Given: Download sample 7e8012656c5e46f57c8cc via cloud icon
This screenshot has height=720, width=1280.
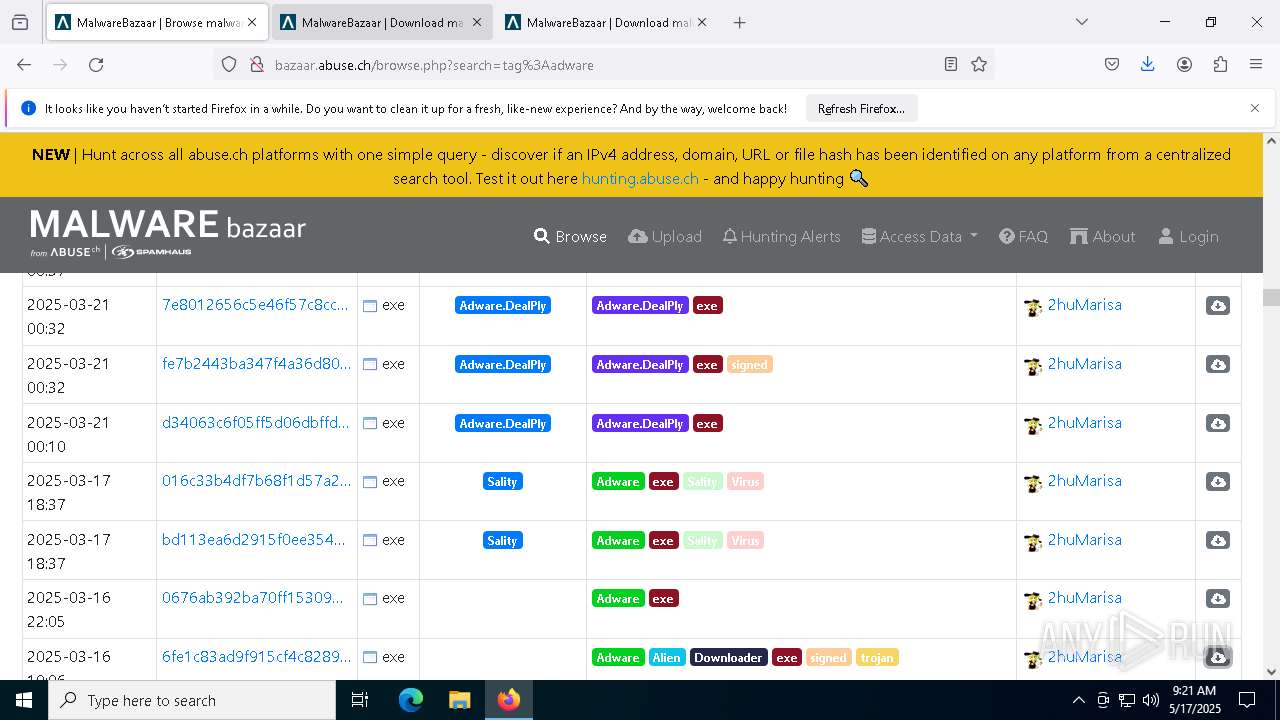Looking at the screenshot, I should [x=1218, y=306].
